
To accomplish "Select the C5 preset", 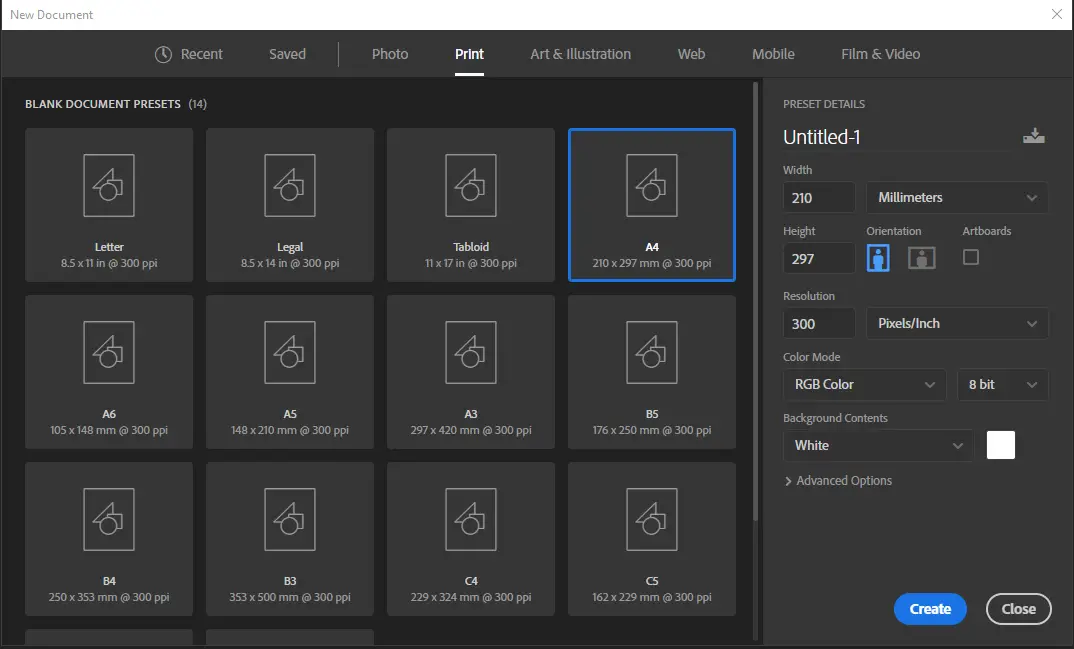I will [x=651, y=539].
